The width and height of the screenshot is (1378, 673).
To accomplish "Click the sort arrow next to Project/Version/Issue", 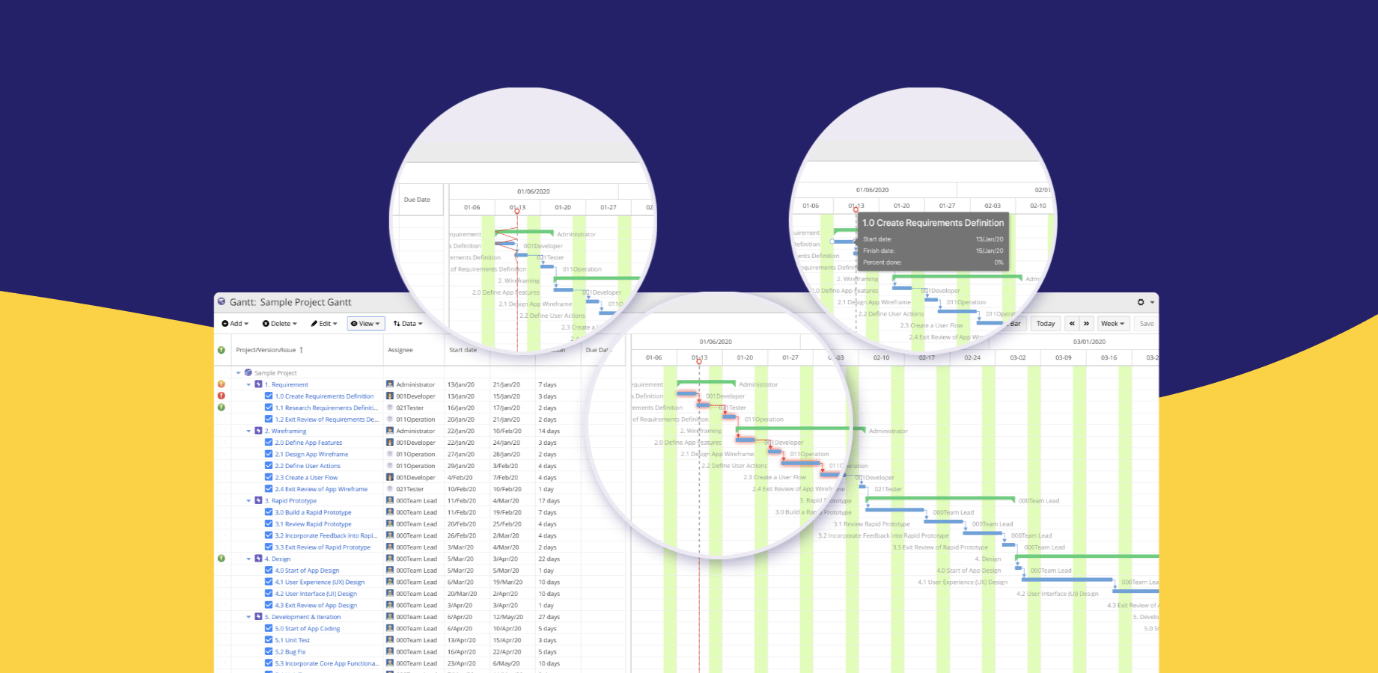I will click(x=301, y=350).
